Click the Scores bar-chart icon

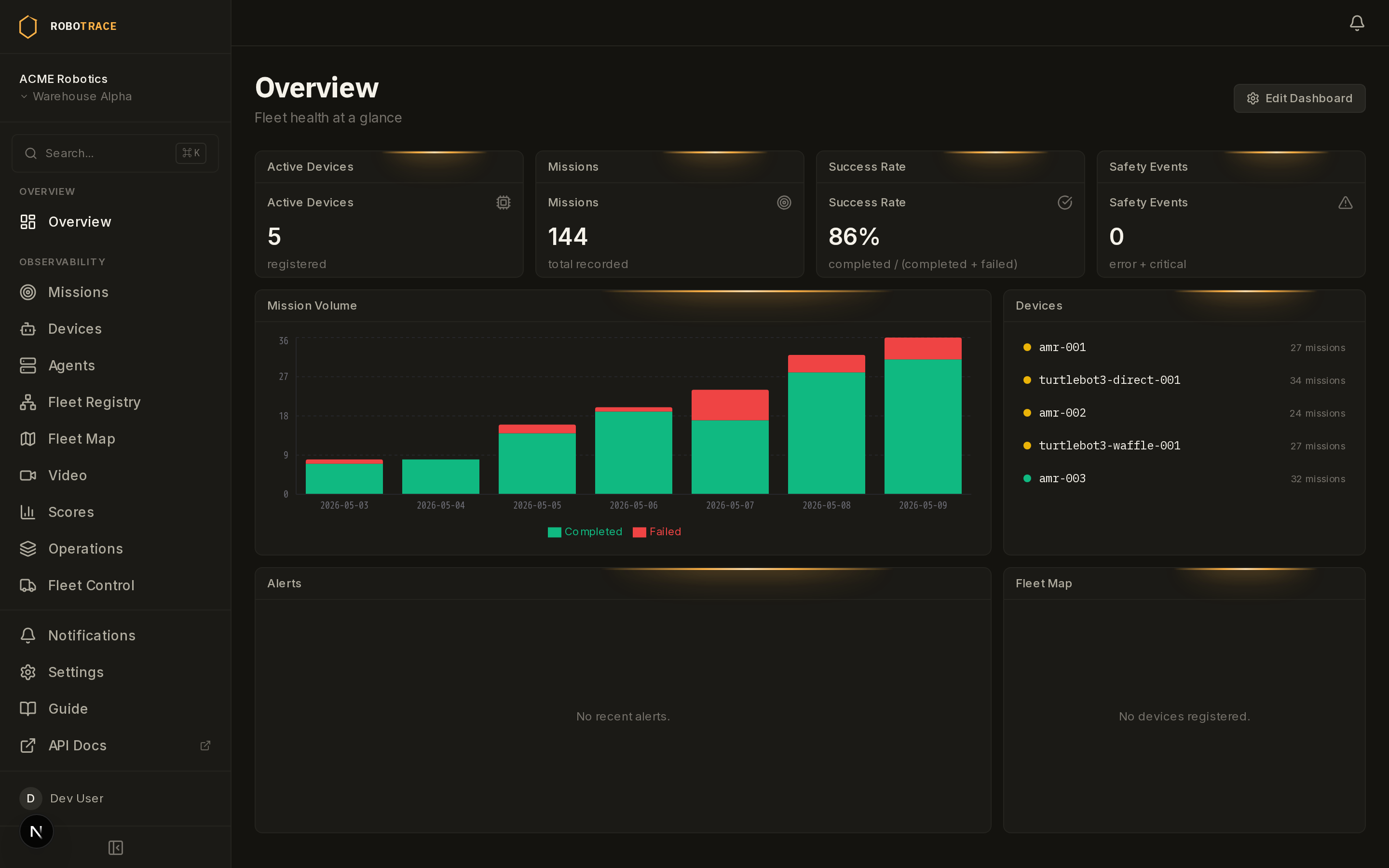(27, 512)
